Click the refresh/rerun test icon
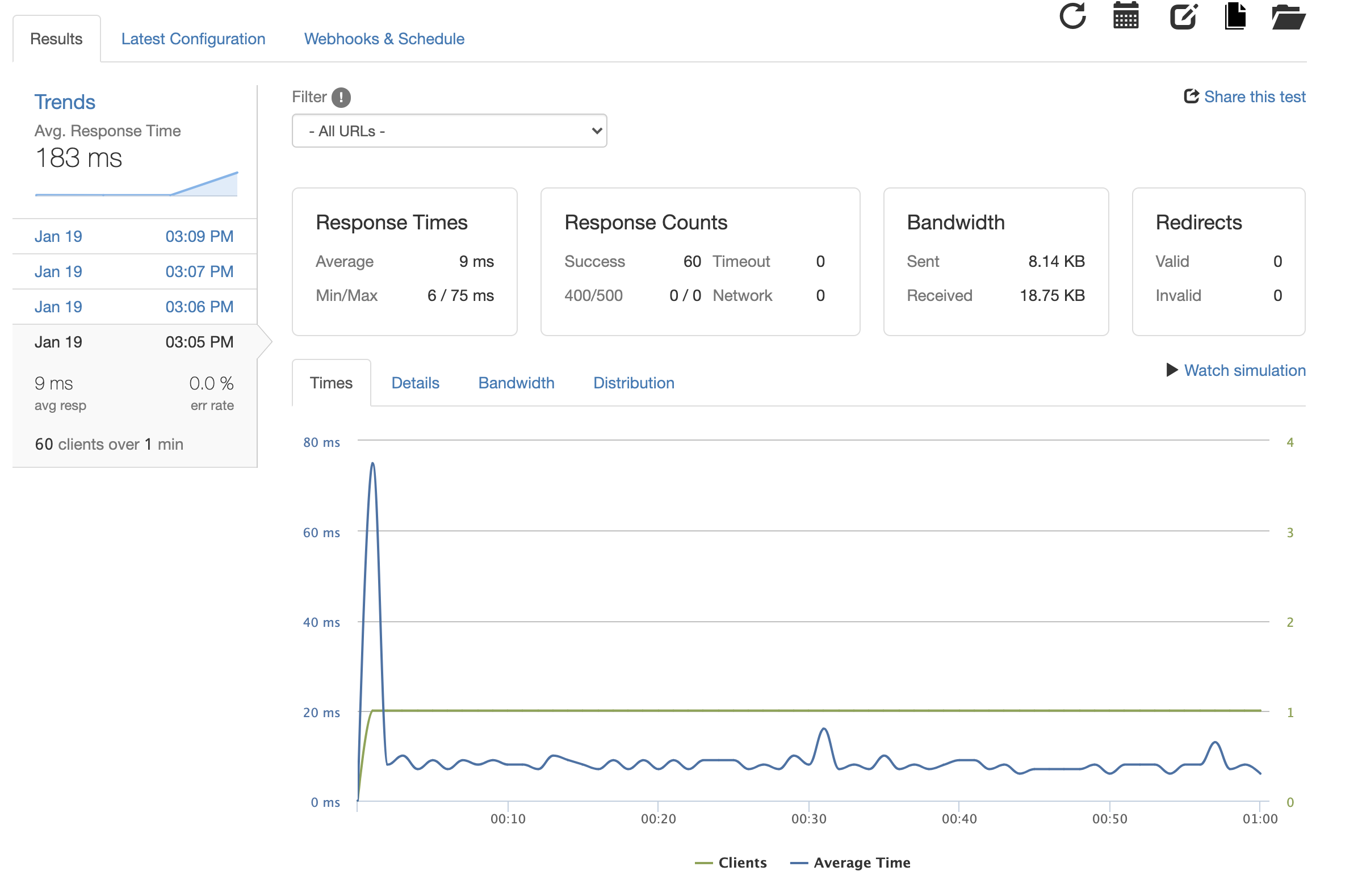 [x=1072, y=16]
